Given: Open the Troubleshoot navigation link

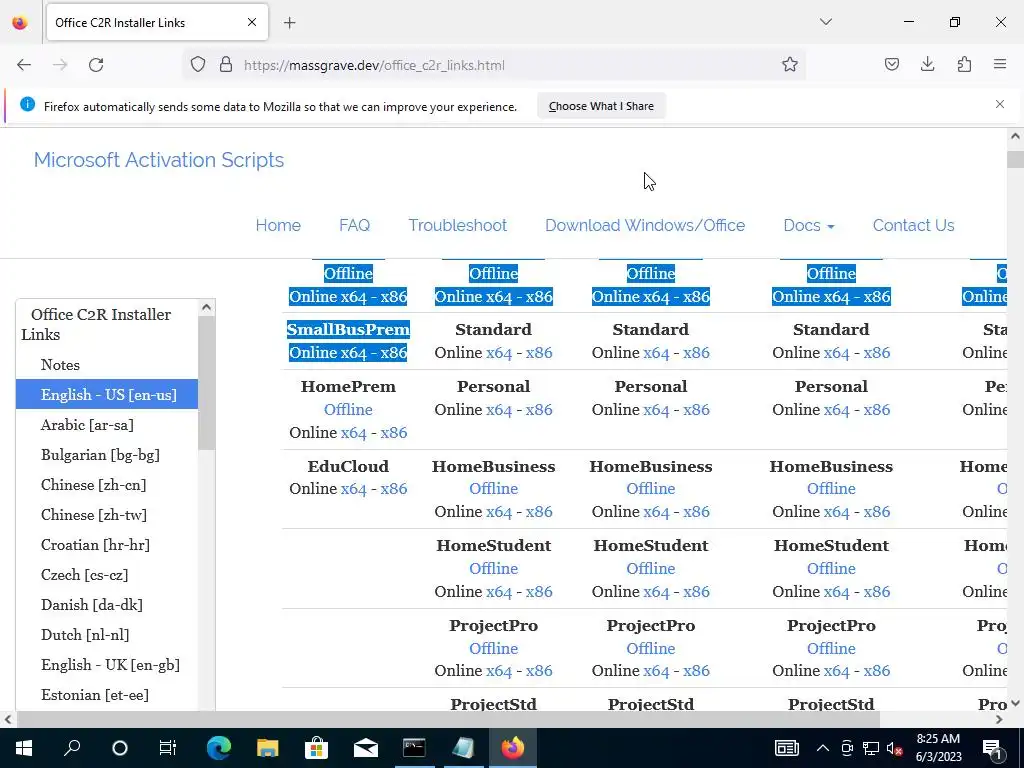Looking at the screenshot, I should [x=458, y=225].
